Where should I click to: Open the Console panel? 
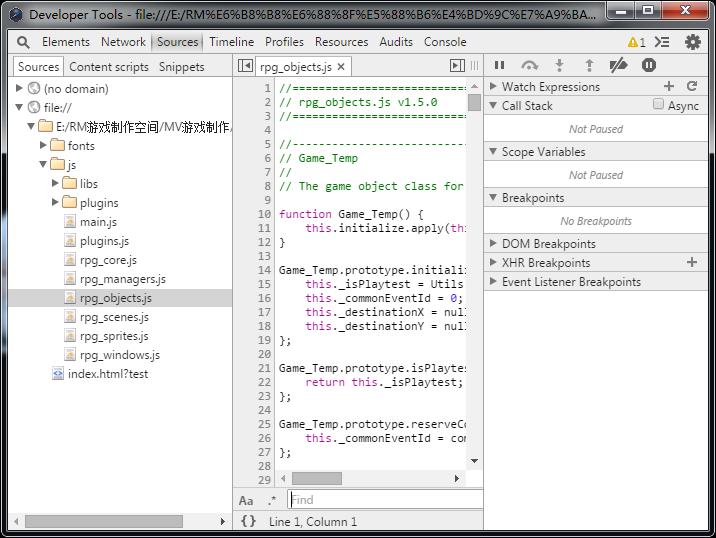pyautogui.click(x=445, y=42)
